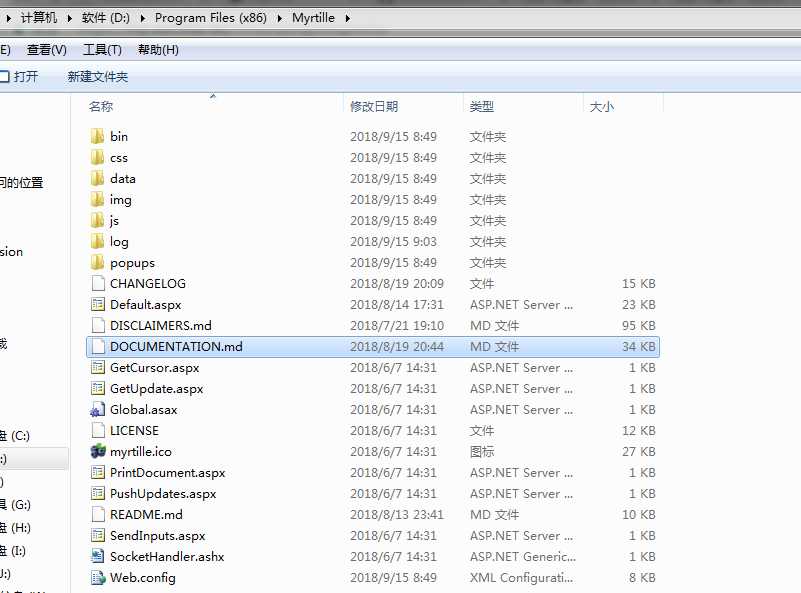This screenshot has height=593, width=801.
Task: Click the LICENSE file icon
Action: (98, 430)
